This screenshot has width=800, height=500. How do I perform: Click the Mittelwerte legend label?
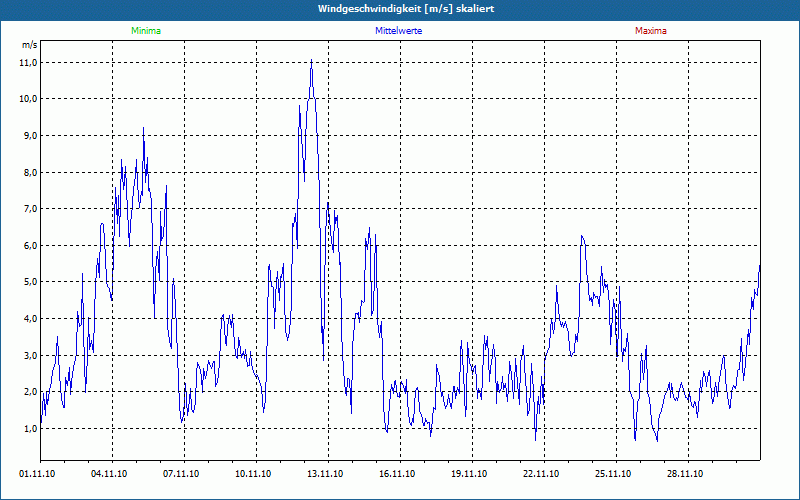(398, 31)
